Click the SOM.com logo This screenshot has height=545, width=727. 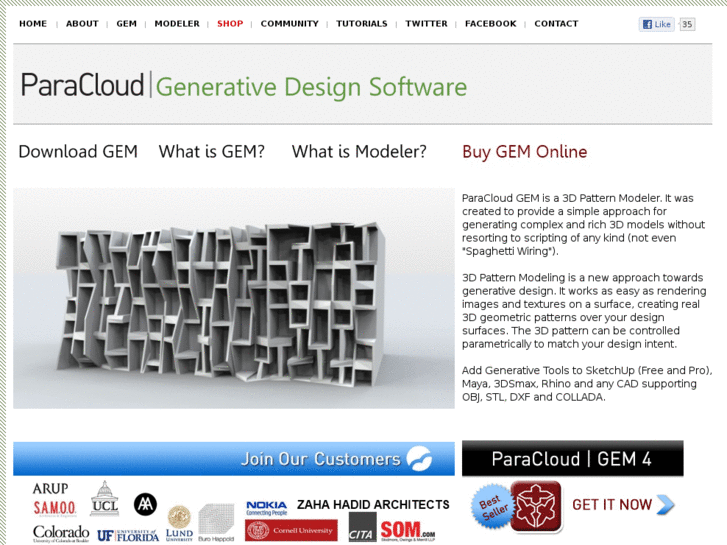coord(408,531)
